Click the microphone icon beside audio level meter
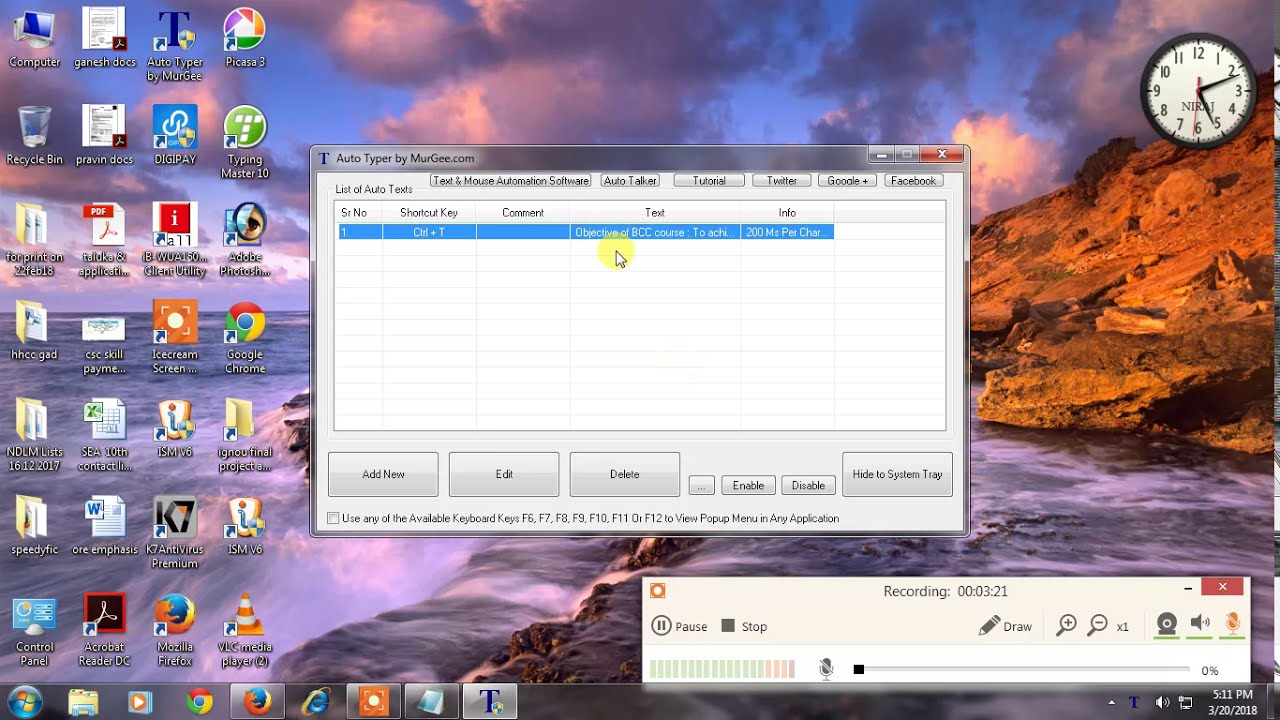1280x720 pixels. pos(826,669)
